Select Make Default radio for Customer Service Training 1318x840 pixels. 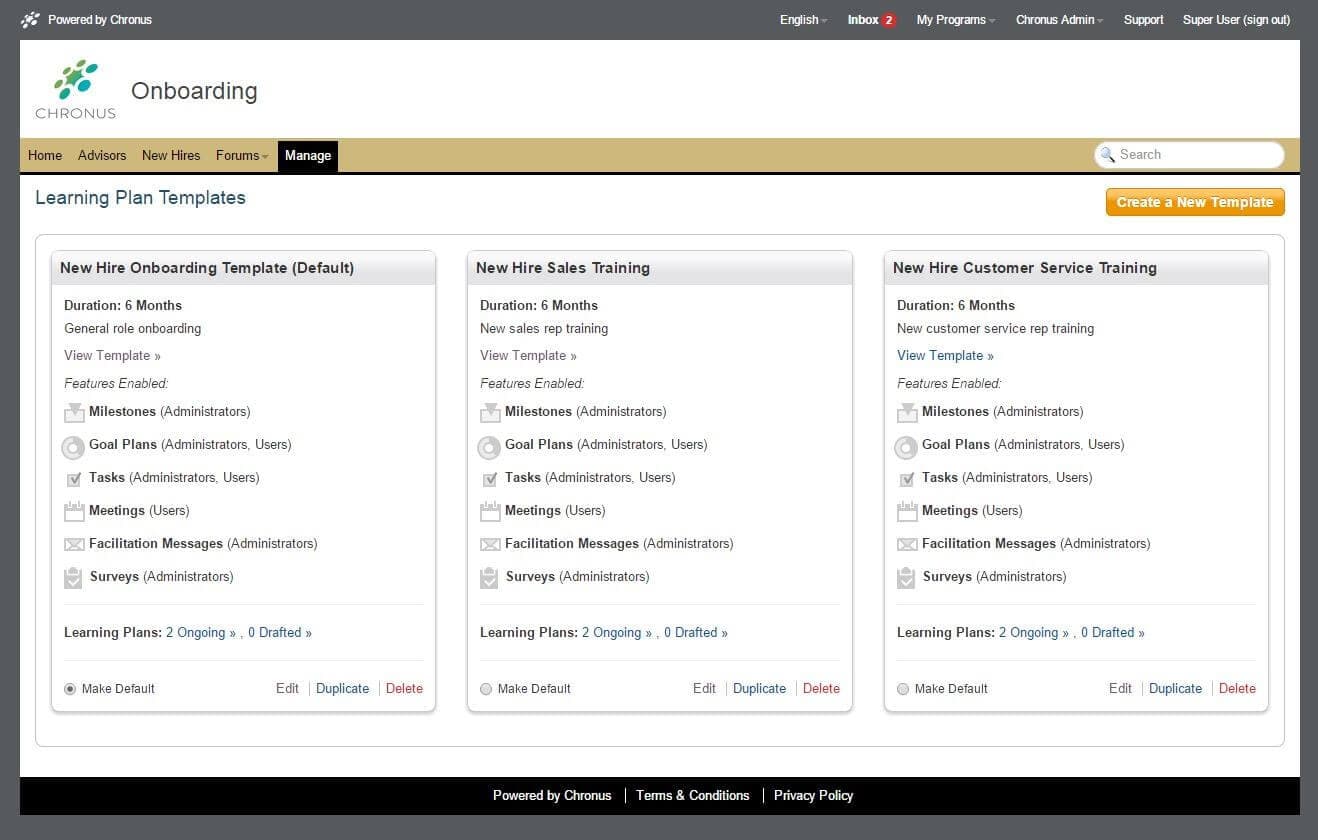coord(903,689)
